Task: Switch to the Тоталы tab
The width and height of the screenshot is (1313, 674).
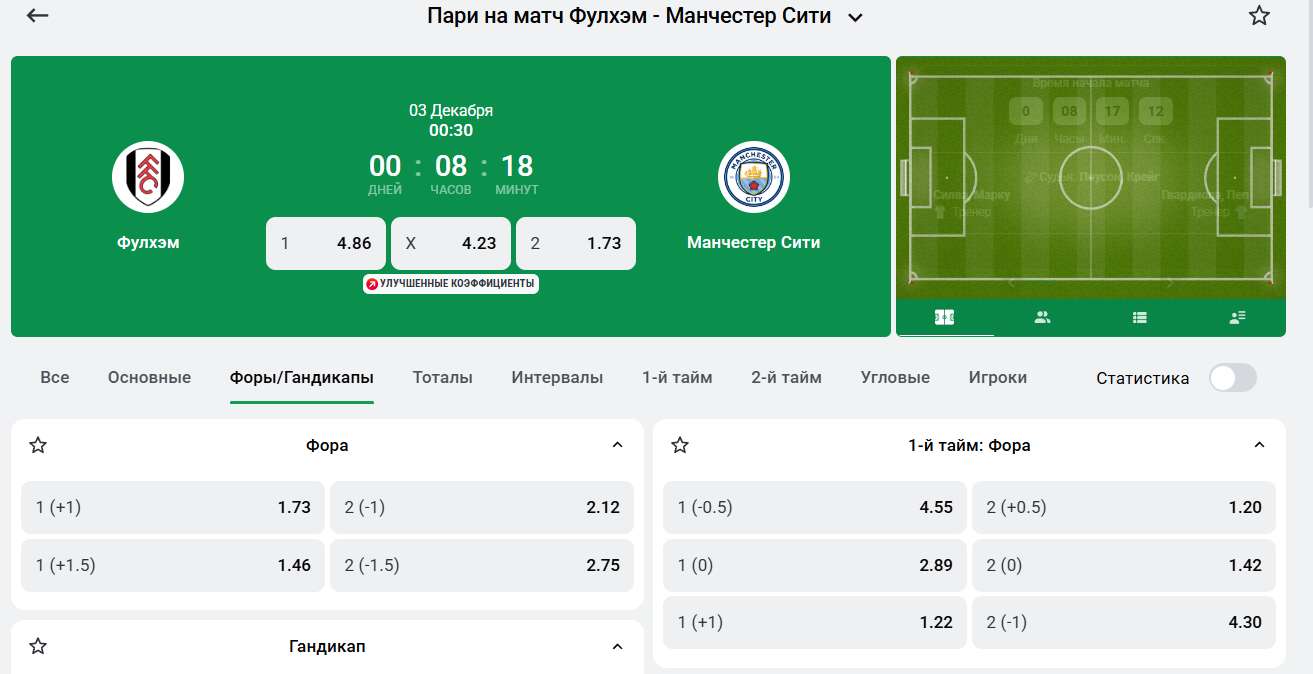Action: click(x=442, y=377)
